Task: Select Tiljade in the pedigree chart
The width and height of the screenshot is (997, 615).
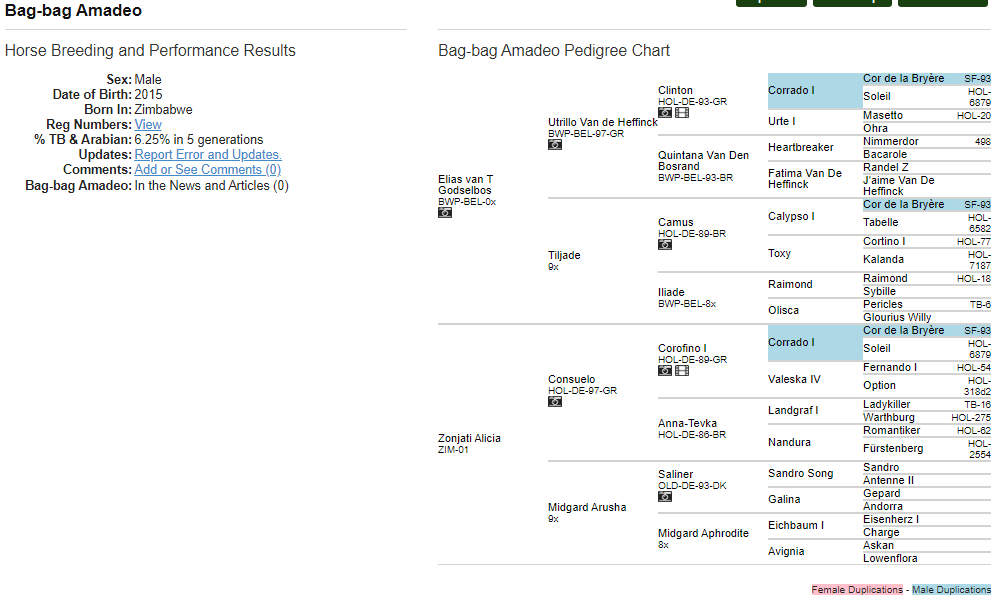Action: tap(564, 255)
